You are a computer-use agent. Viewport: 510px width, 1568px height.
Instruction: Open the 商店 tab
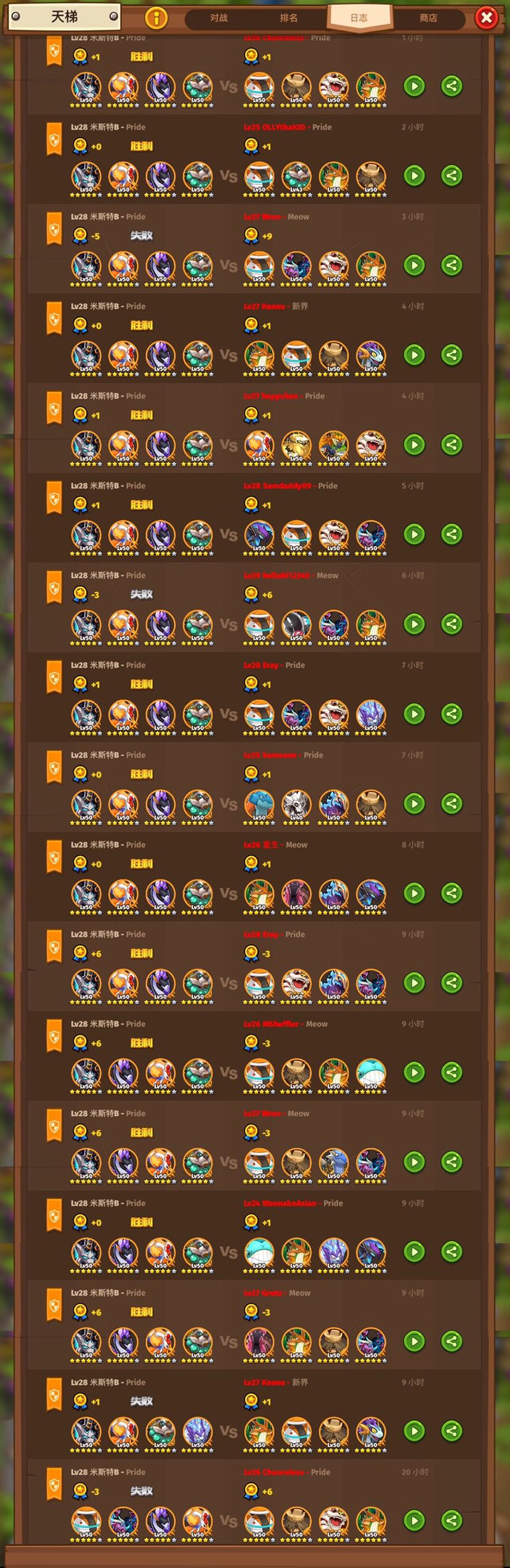coord(428,18)
